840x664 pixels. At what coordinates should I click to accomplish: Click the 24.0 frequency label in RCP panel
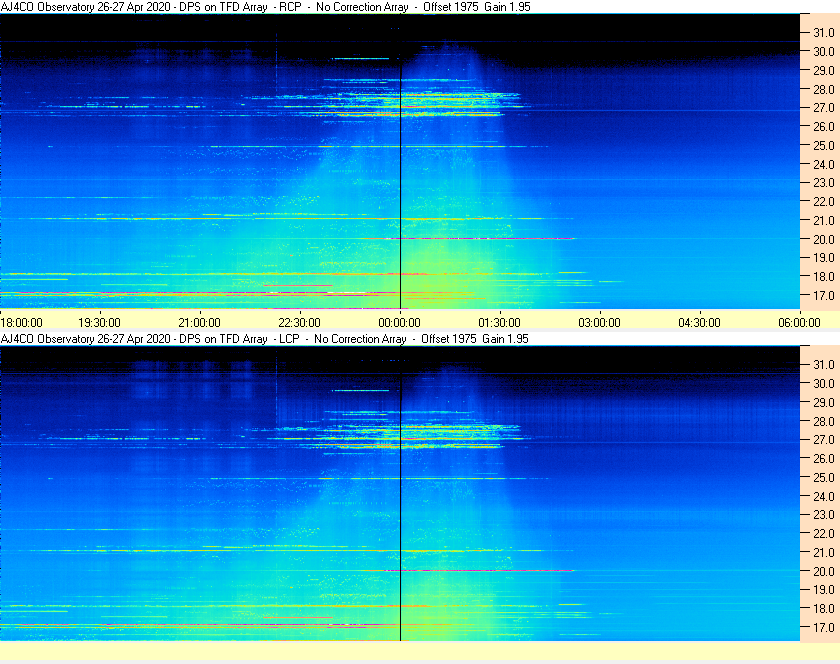824,164
